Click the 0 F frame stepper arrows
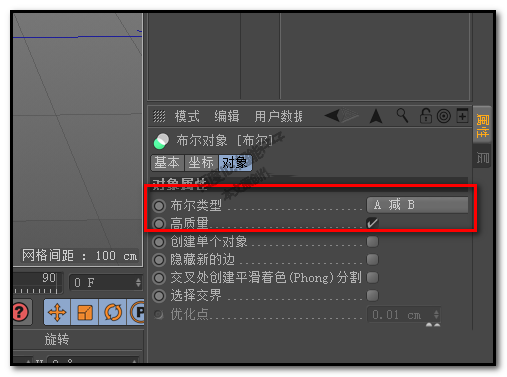This screenshot has width=507, height=377. (x=138, y=283)
